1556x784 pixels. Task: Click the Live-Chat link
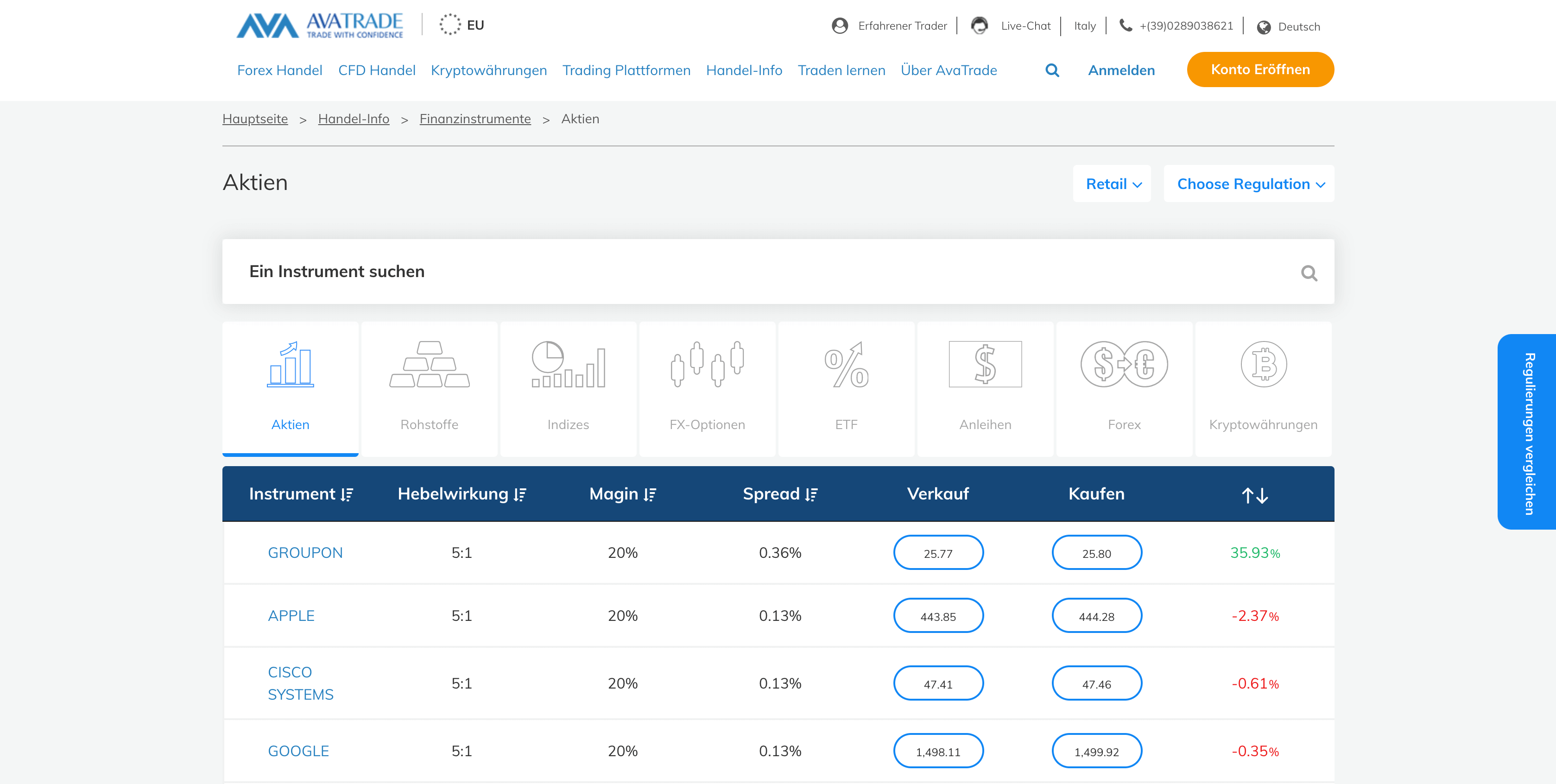tap(1025, 26)
